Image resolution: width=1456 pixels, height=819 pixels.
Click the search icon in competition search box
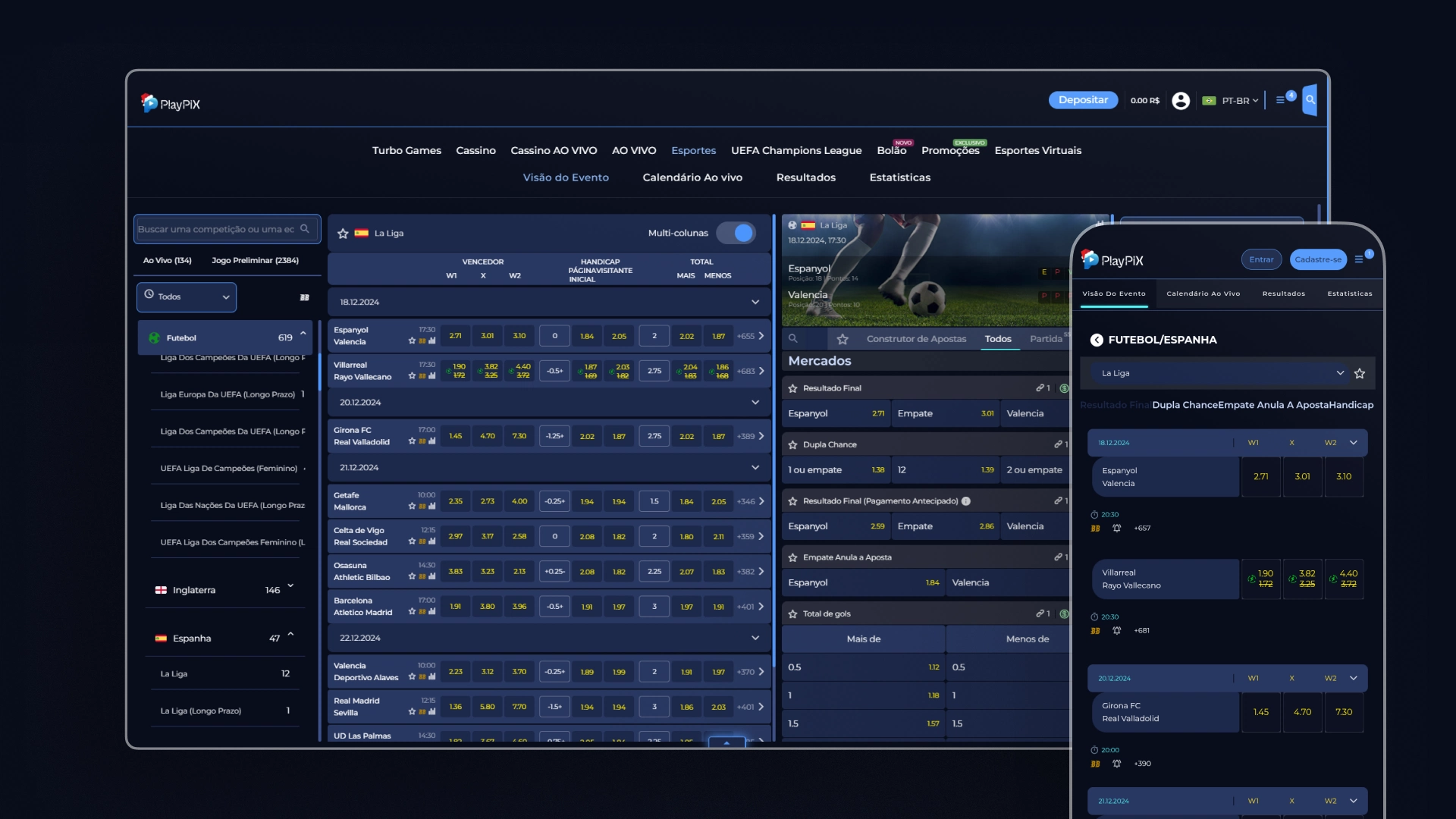click(x=305, y=229)
